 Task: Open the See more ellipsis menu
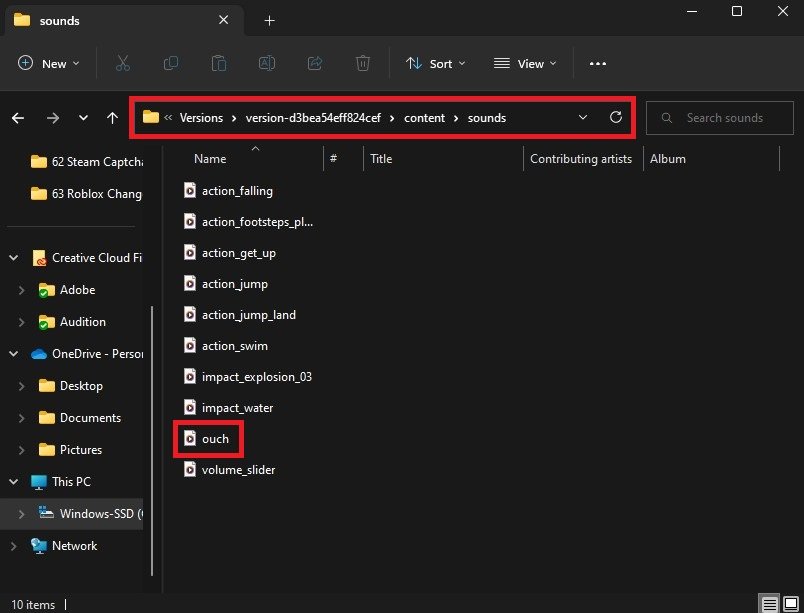[x=598, y=63]
